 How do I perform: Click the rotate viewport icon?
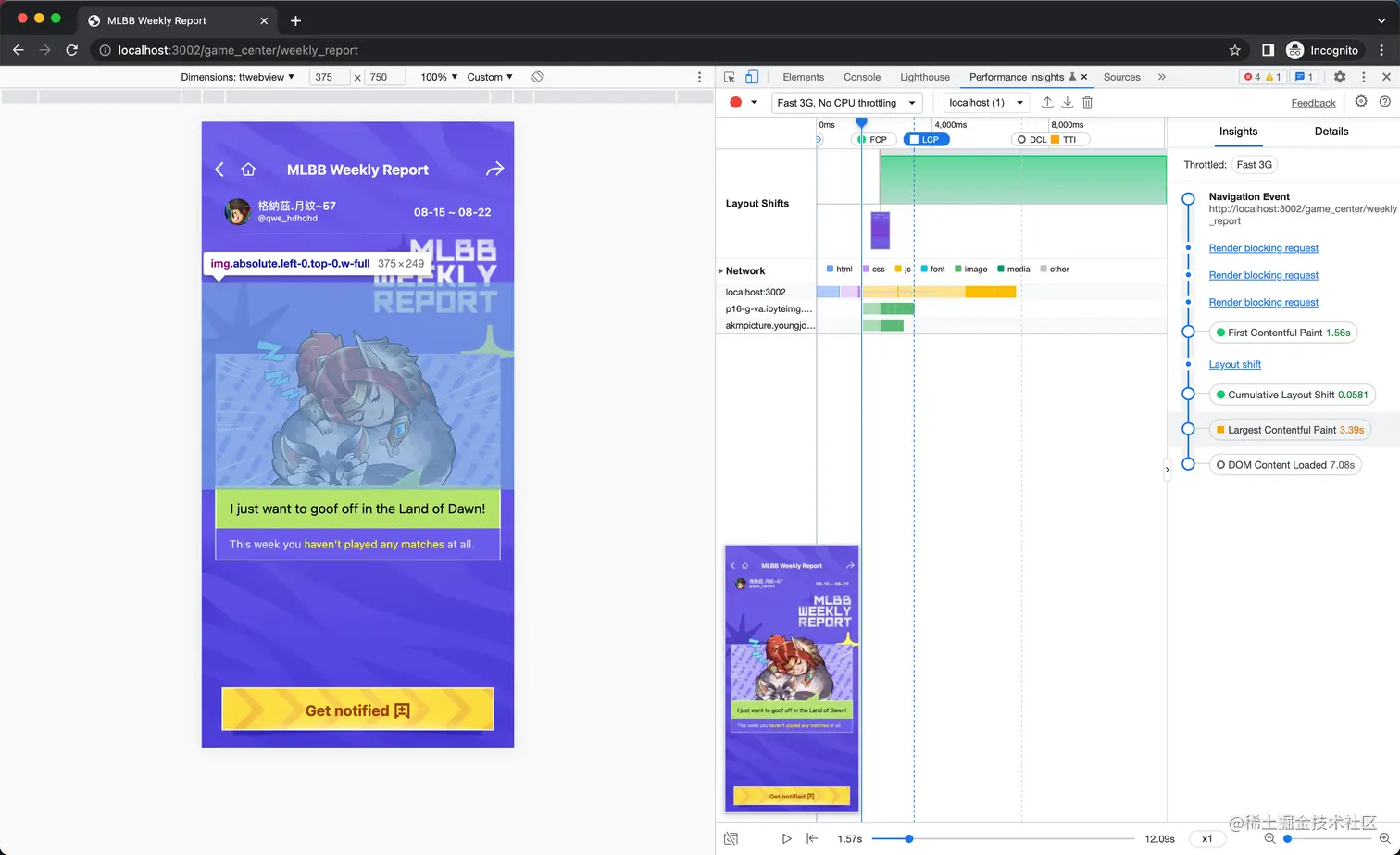(537, 77)
